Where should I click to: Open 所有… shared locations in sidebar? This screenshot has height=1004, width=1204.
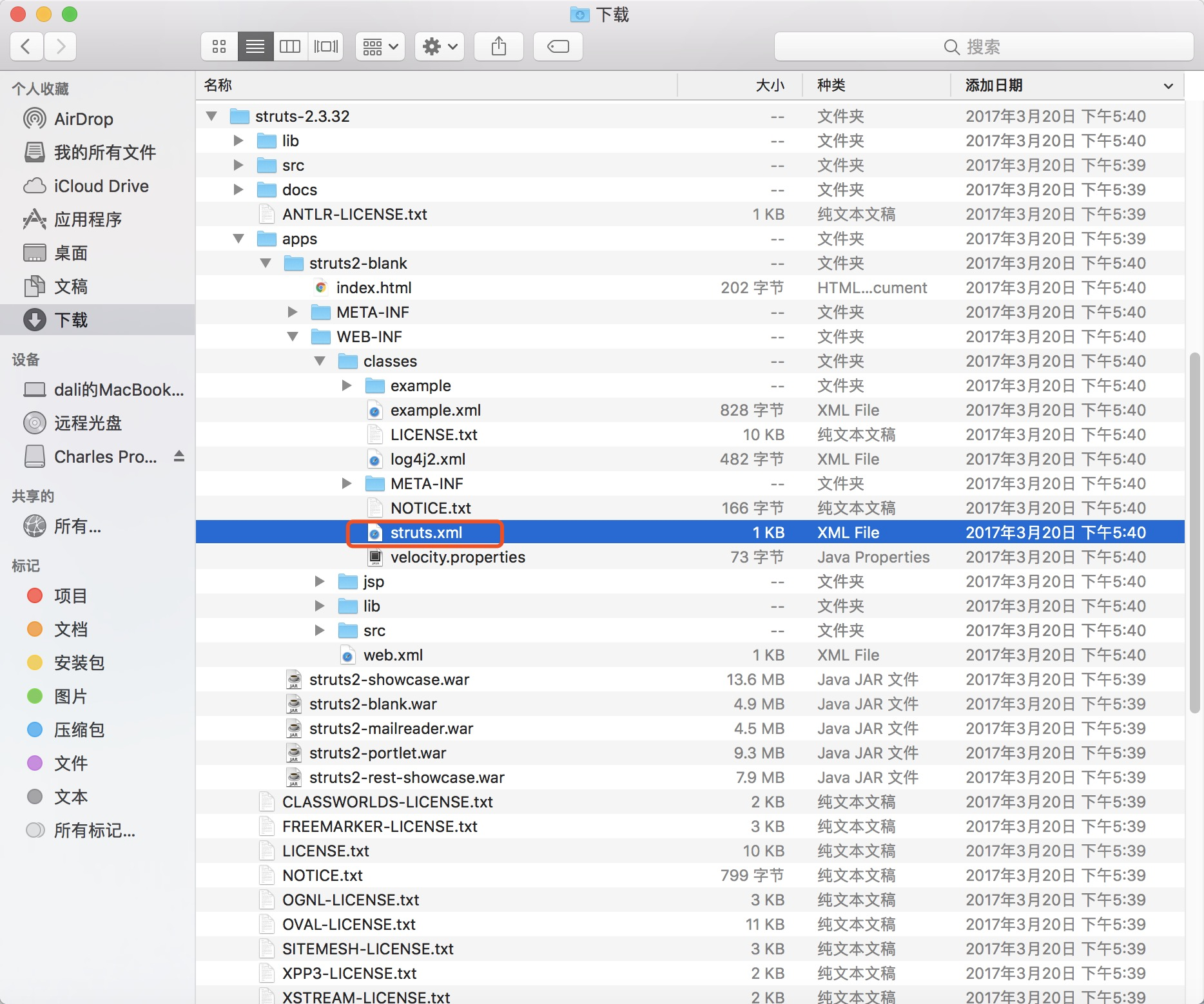tap(97, 526)
